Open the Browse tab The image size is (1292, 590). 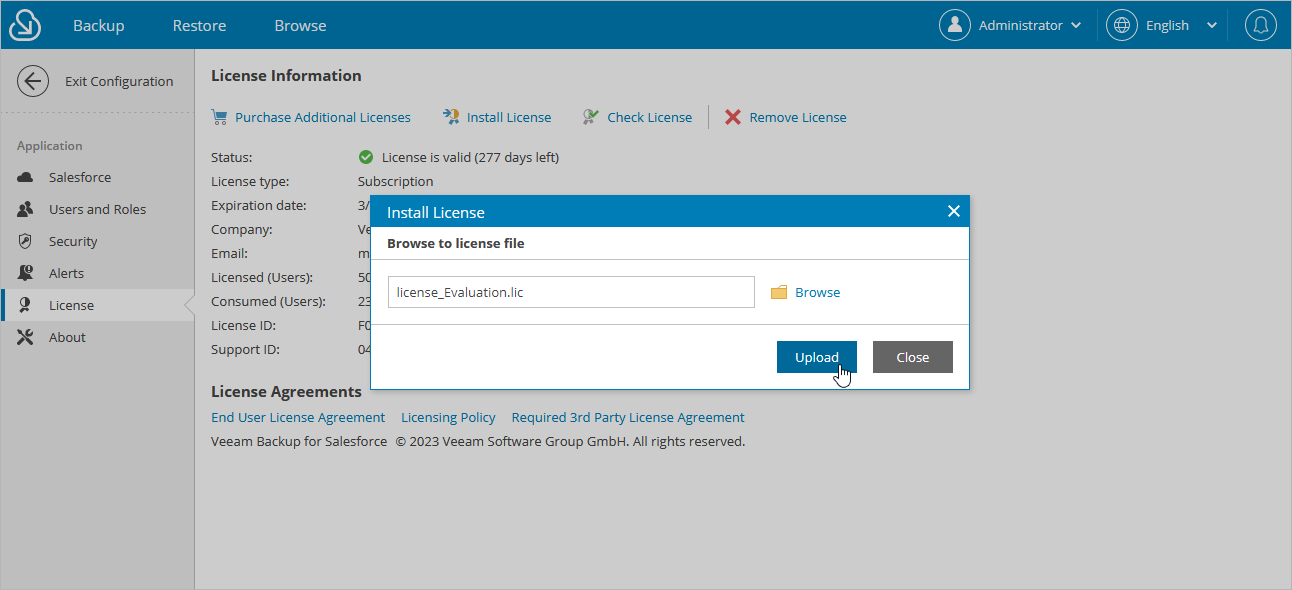(x=300, y=26)
